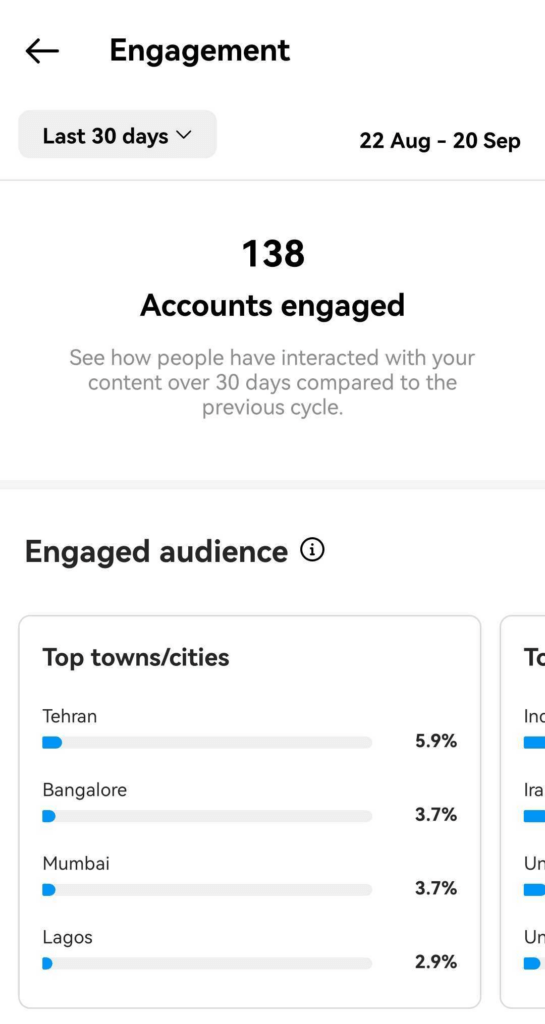Click the Engaged audience section heading
Image resolution: width=545 pixels, height=1024 pixels.
click(x=156, y=552)
